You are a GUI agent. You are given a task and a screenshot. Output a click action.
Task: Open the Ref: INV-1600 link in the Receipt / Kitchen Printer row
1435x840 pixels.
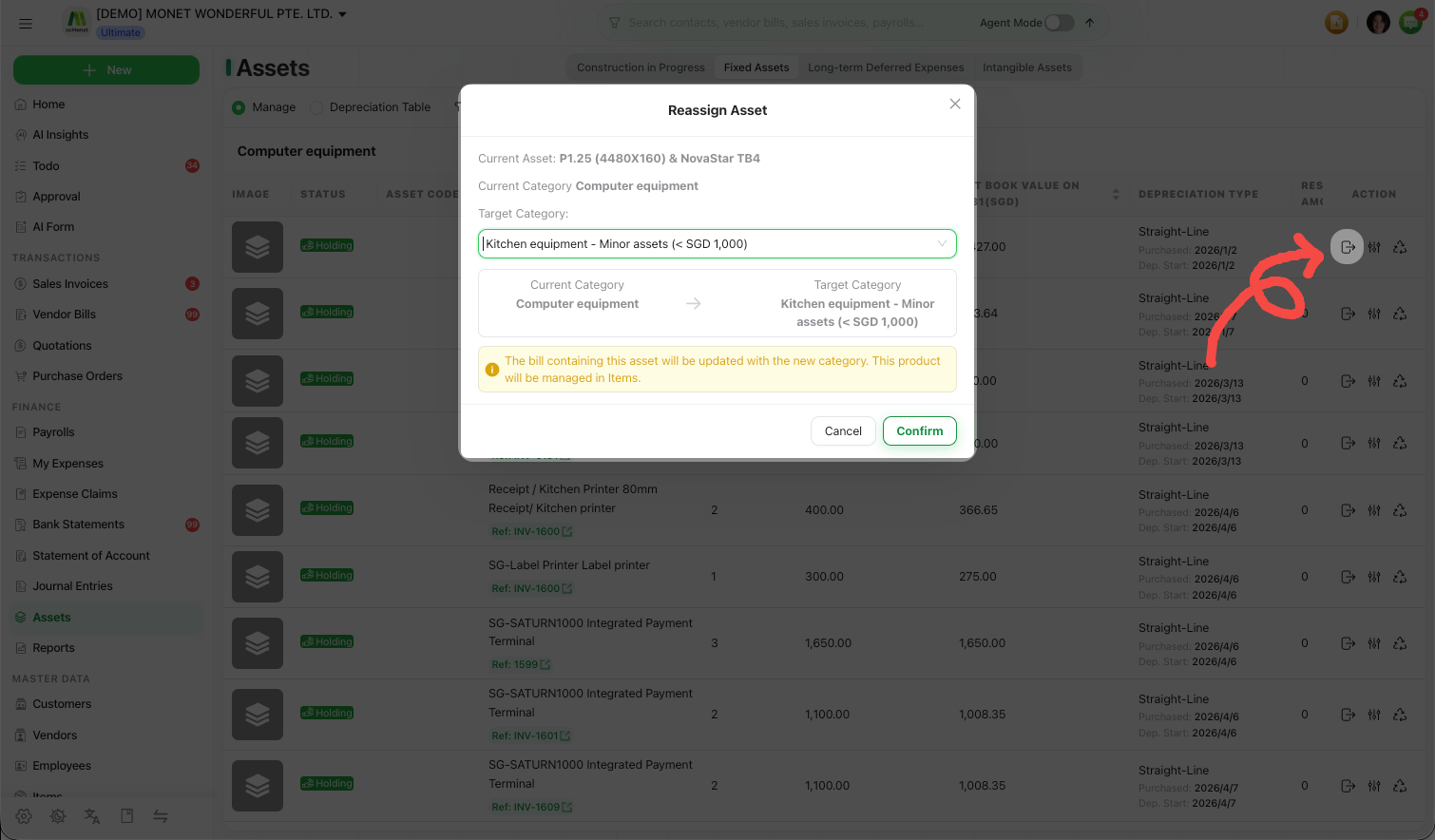(531, 532)
